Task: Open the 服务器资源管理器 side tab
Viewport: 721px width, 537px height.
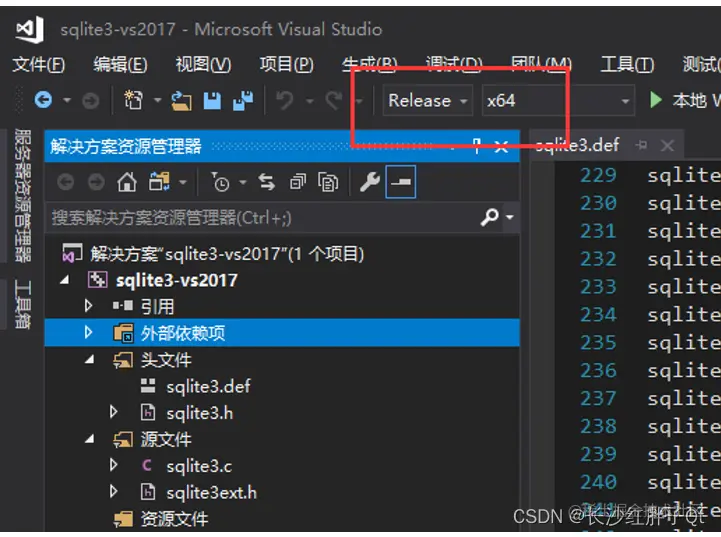Action: pos(23,195)
